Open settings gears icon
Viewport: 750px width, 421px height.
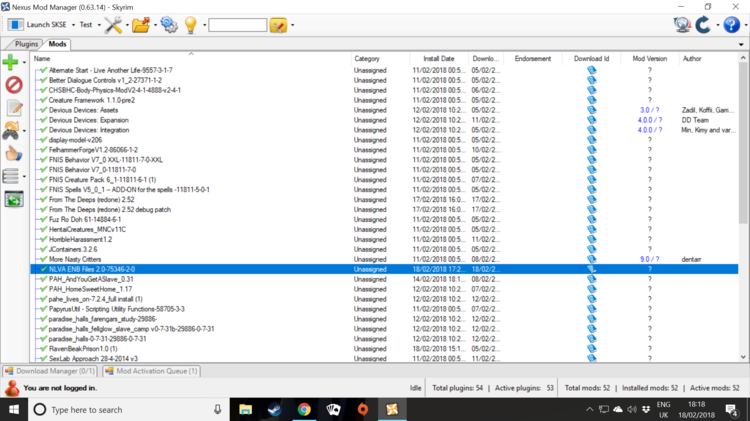click(169, 25)
